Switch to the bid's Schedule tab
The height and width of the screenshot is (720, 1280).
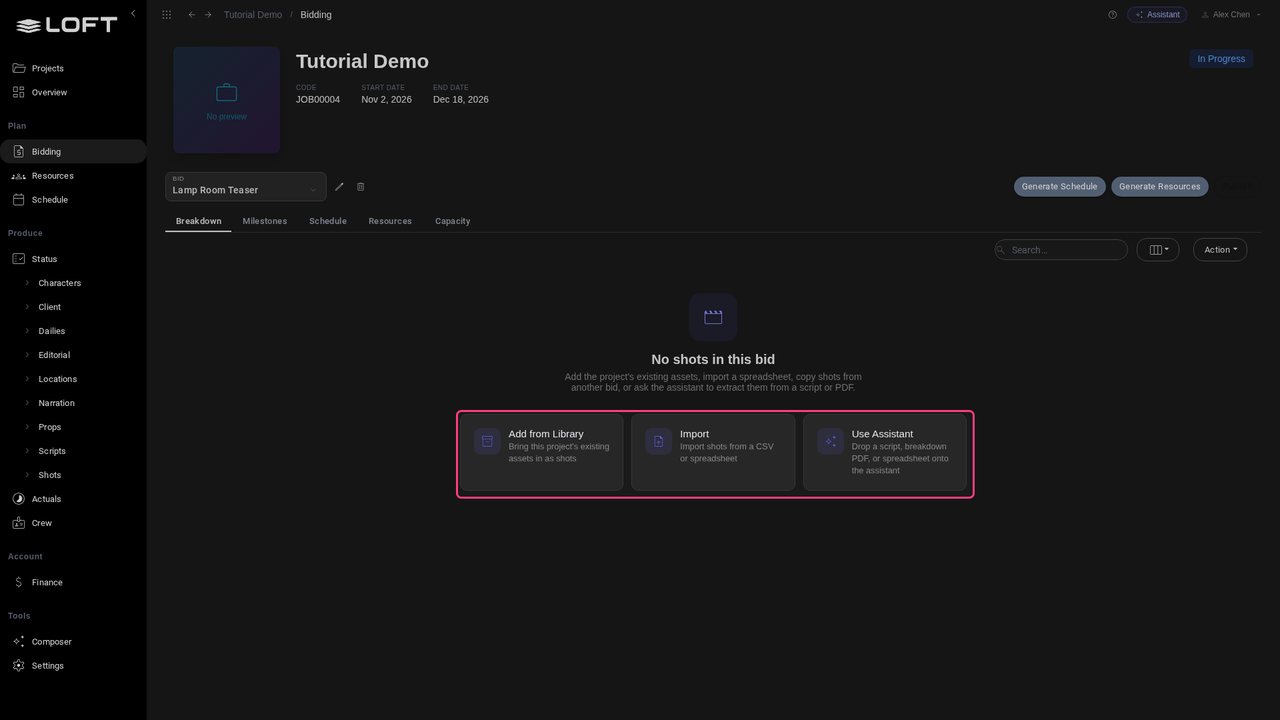328,221
